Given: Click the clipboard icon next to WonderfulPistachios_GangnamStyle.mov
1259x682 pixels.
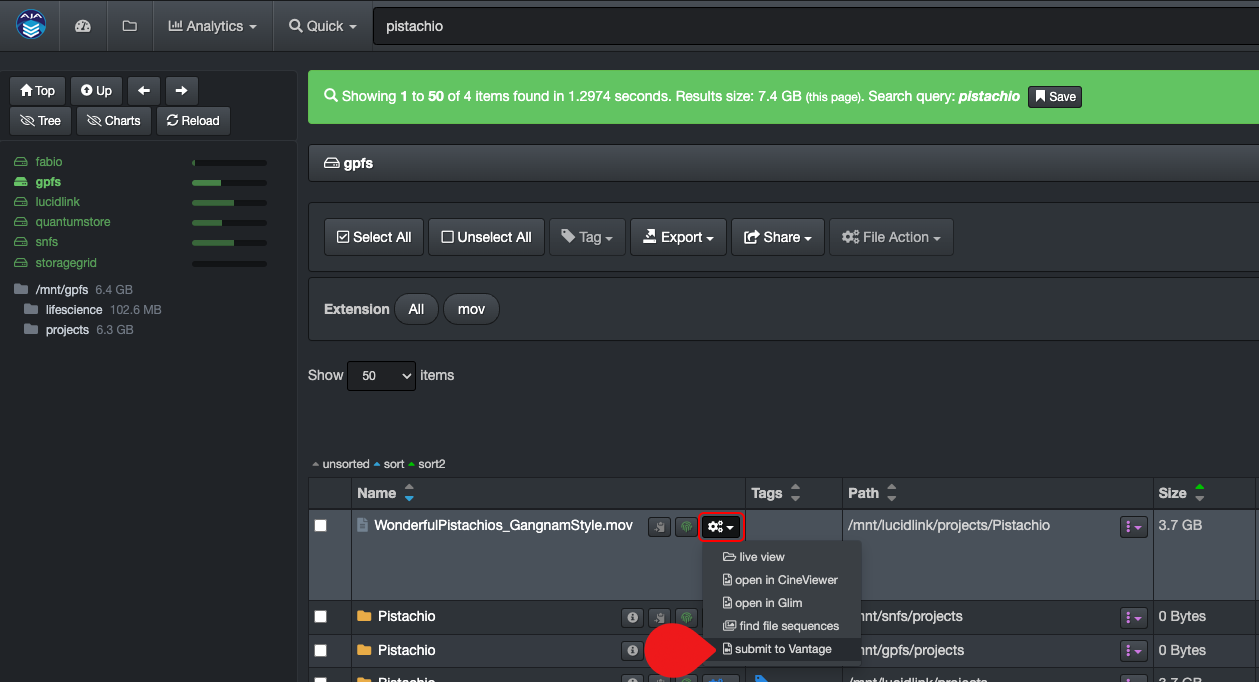Looking at the screenshot, I should pyautogui.click(x=659, y=526).
